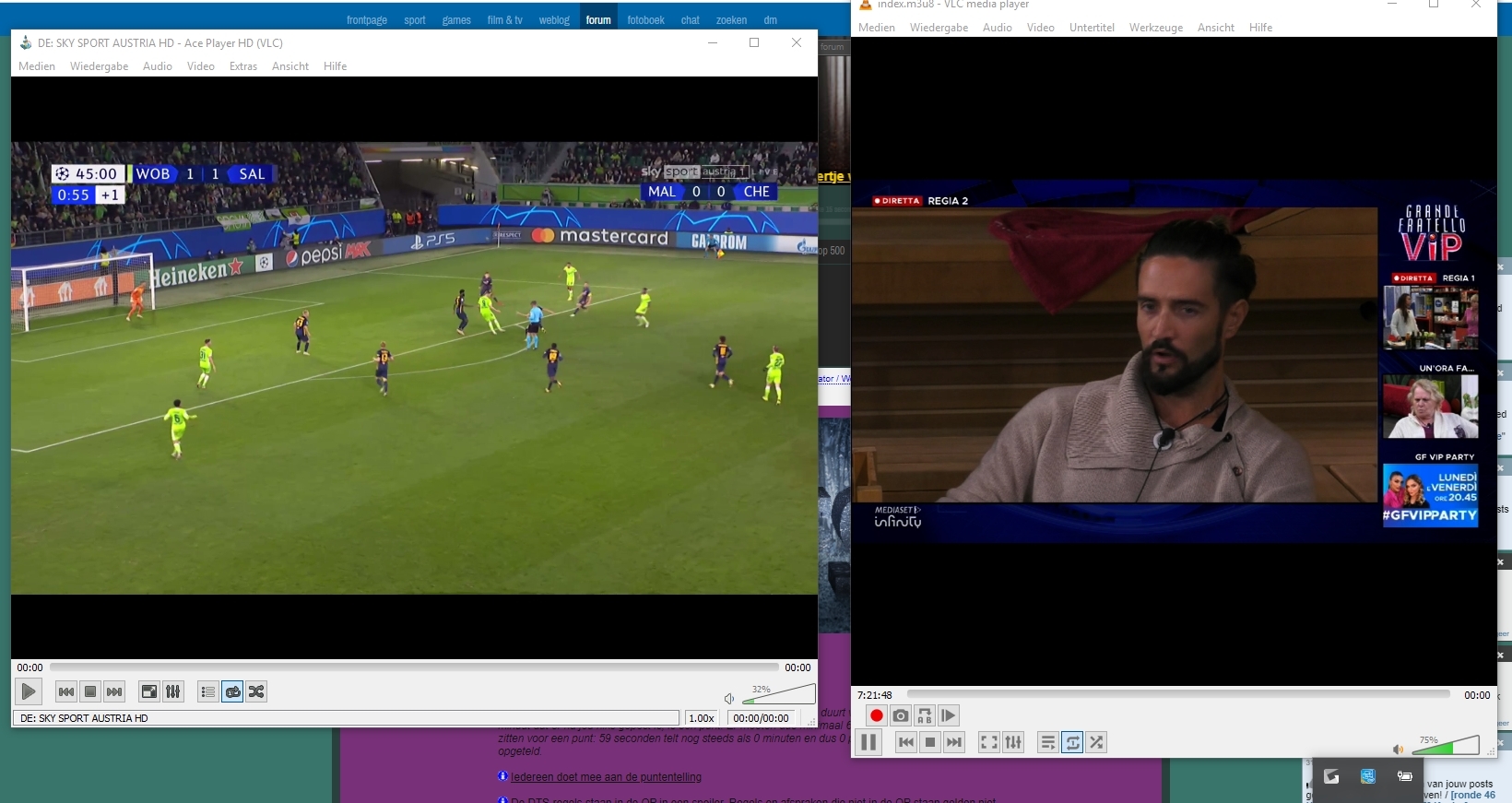Open sport link in website navigation
This screenshot has width=1512, height=803.
pos(415,20)
